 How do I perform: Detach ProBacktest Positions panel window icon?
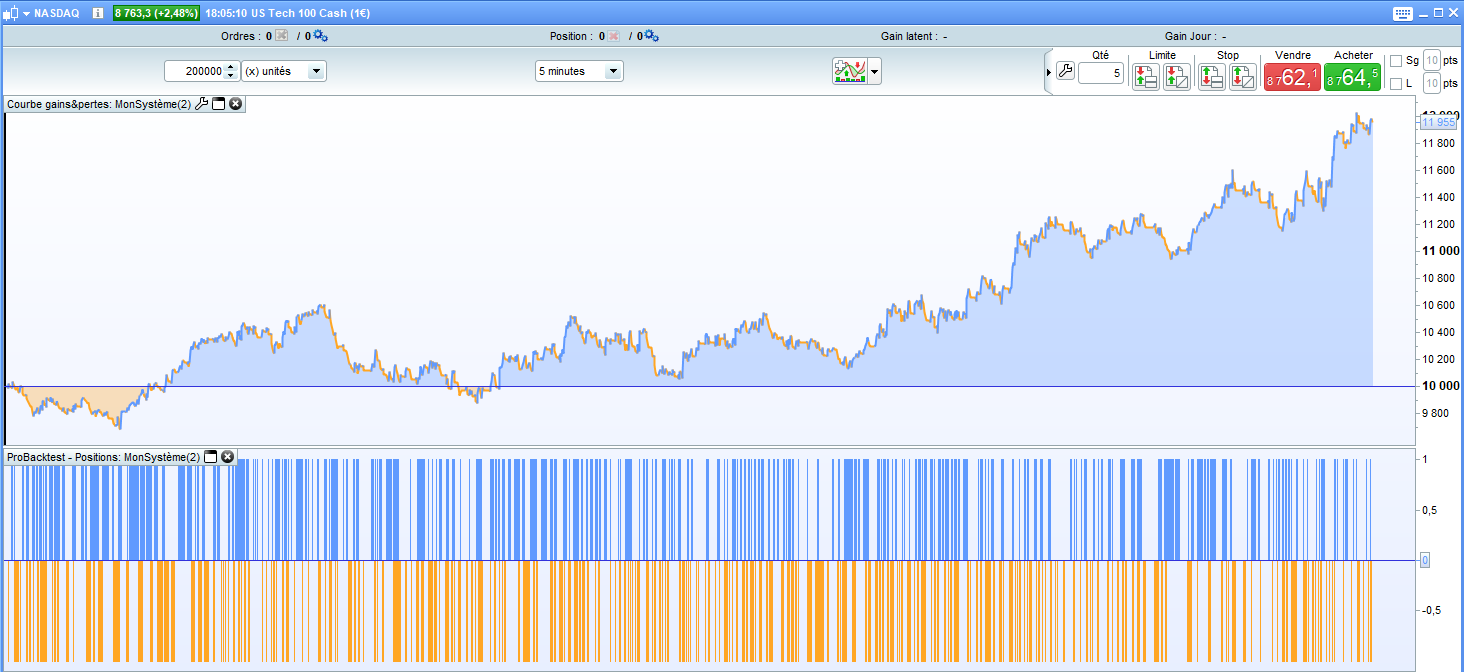pos(210,456)
